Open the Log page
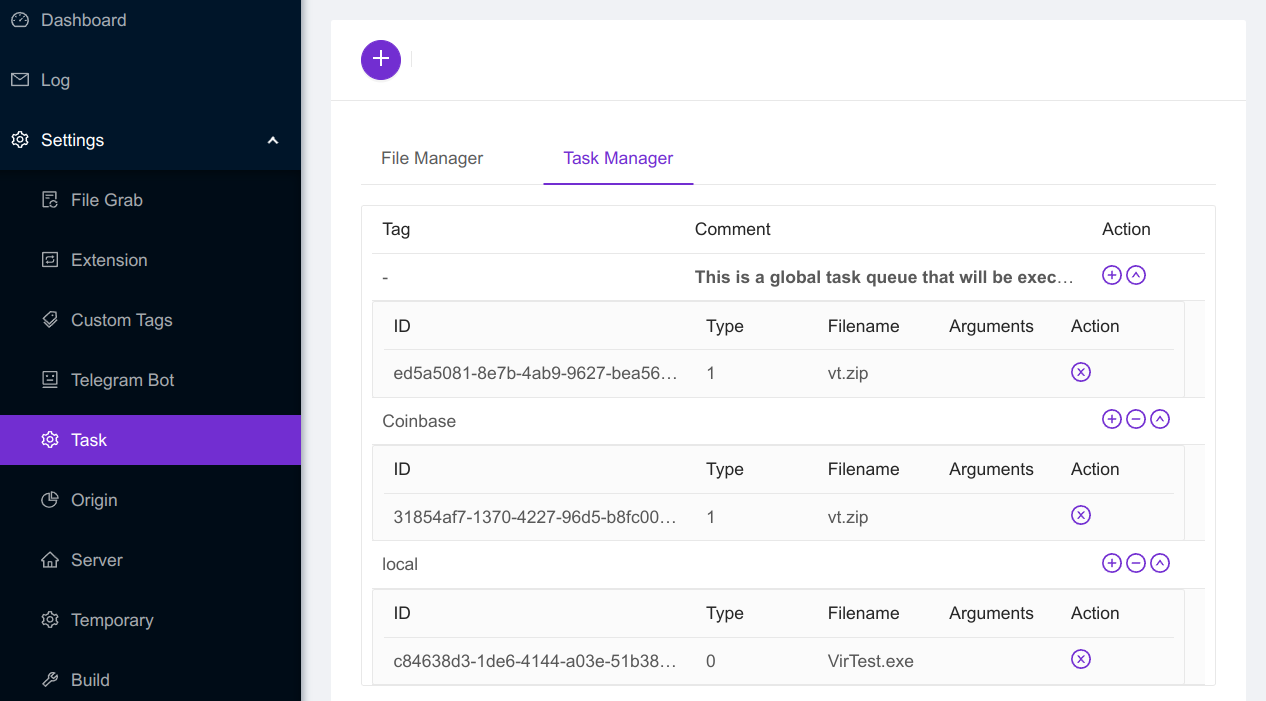The height and width of the screenshot is (701, 1266). (55, 80)
